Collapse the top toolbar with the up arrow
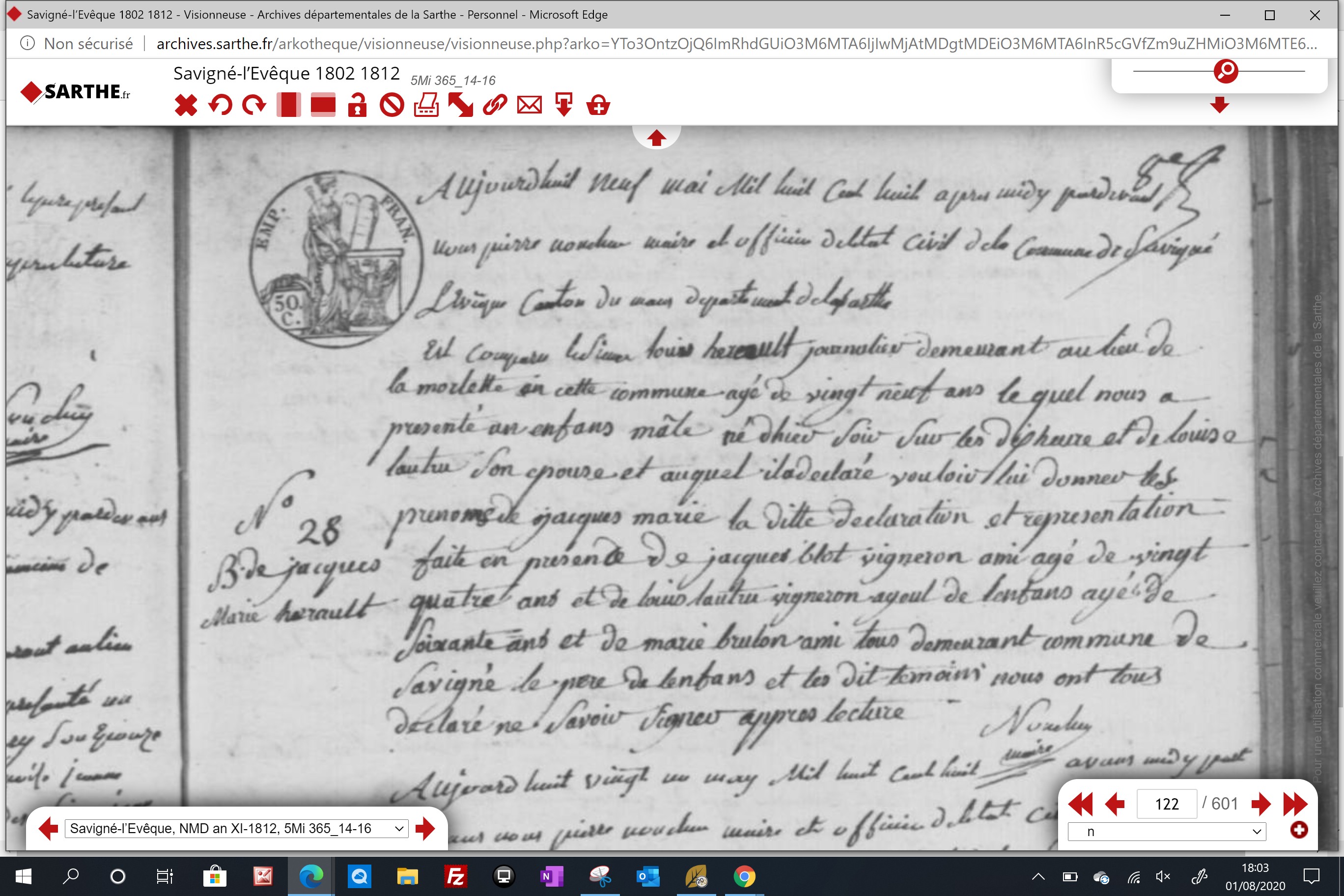 [657, 138]
